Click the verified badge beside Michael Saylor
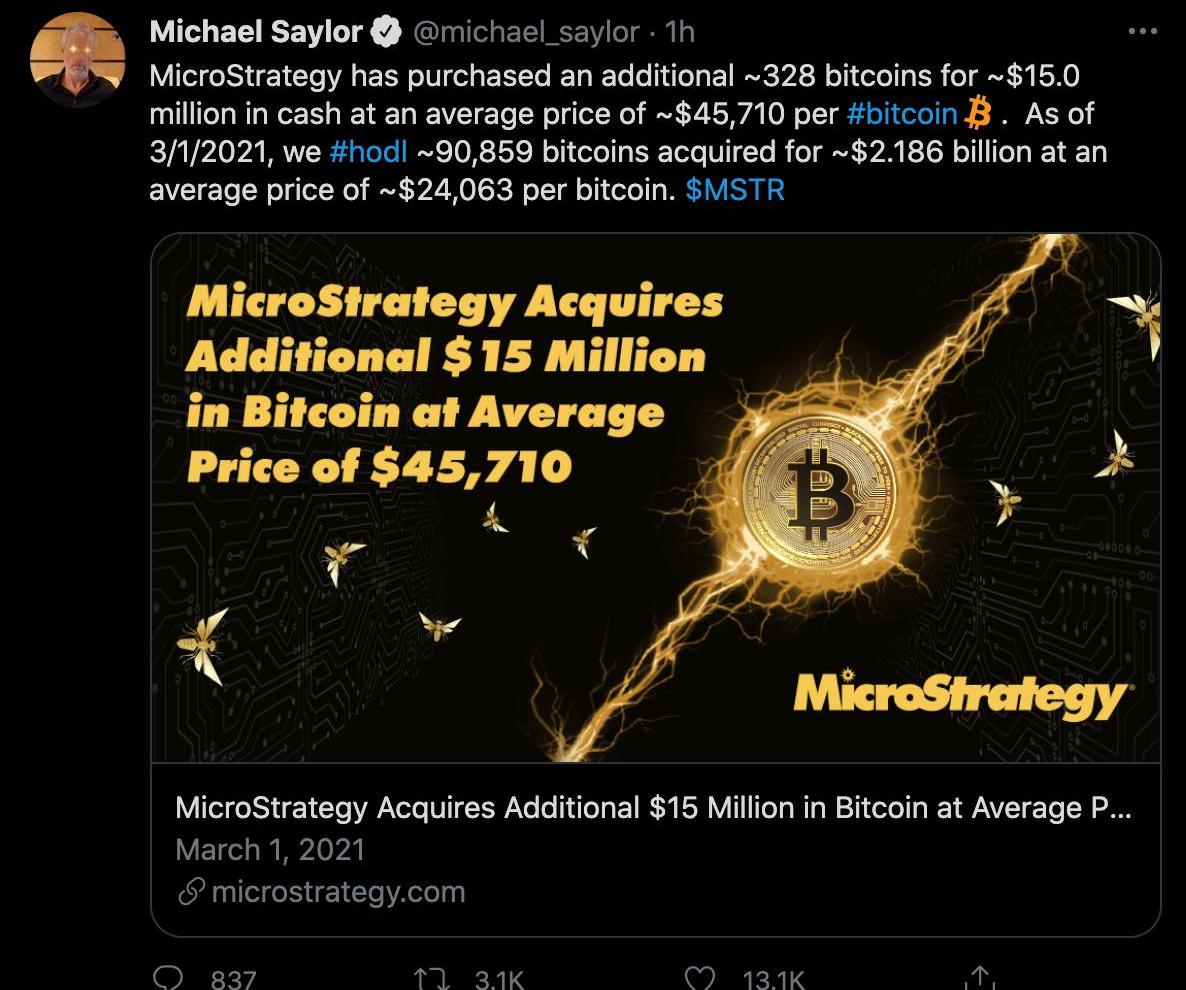Image resolution: width=1186 pixels, height=990 pixels. pyautogui.click(x=386, y=33)
